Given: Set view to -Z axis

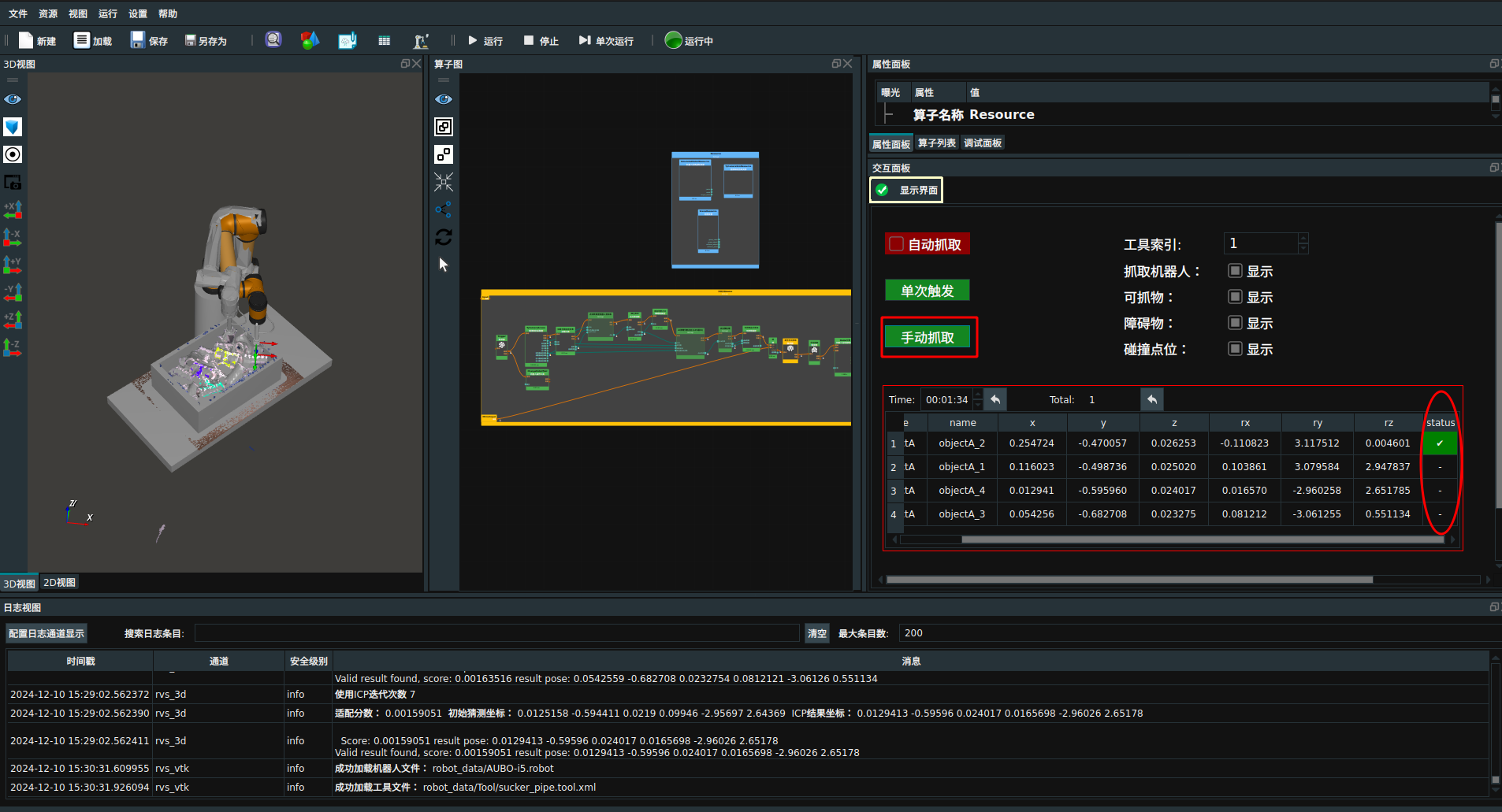Looking at the screenshot, I should pos(13,347).
